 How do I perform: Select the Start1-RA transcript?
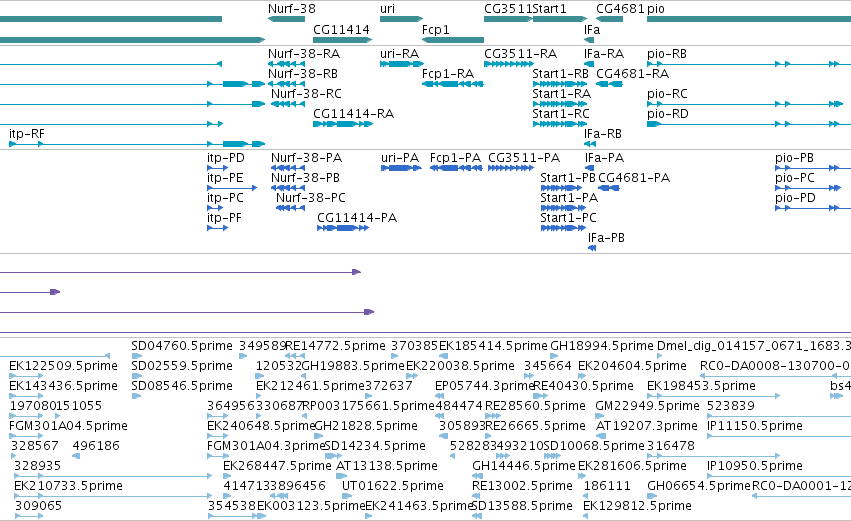pyautogui.click(x=560, y=104)
